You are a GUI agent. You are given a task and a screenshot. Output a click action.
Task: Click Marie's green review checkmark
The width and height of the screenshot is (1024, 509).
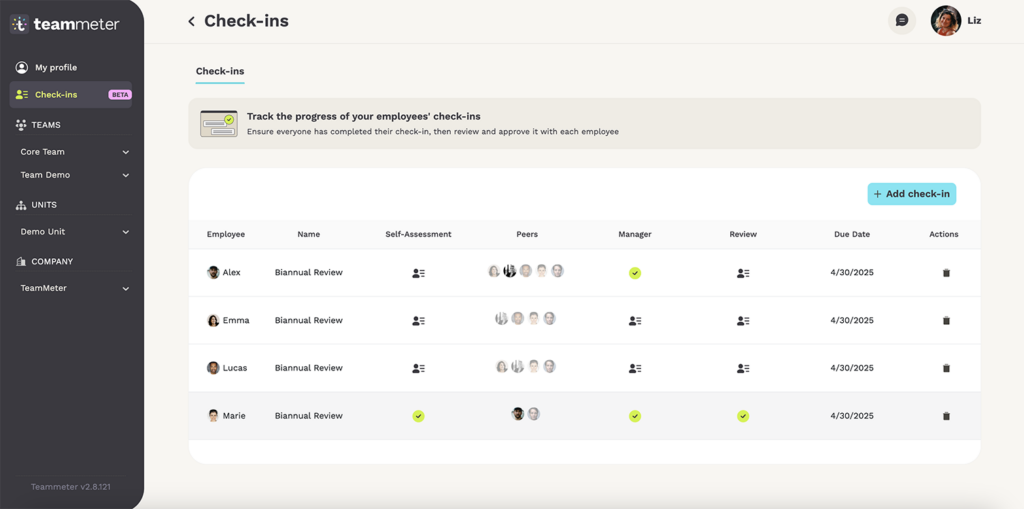click(x=743, y=416)
